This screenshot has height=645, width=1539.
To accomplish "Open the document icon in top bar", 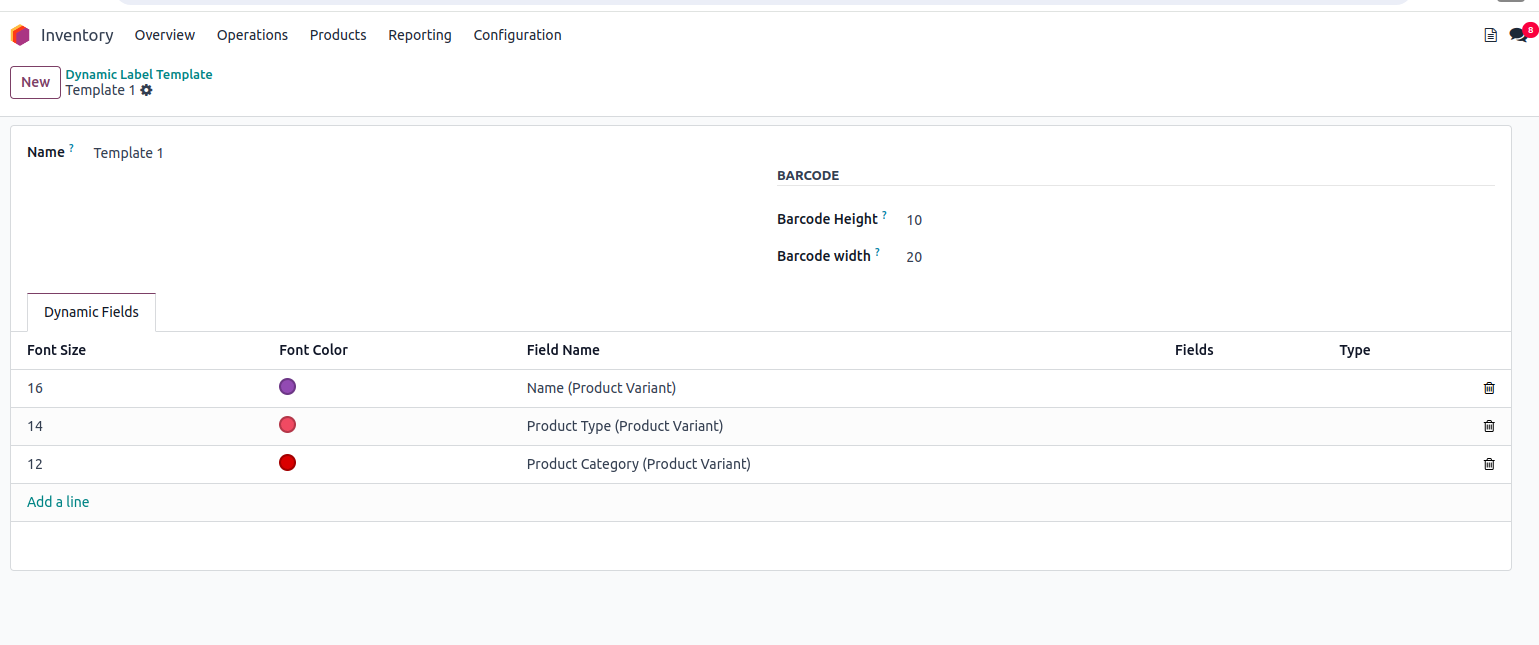I will point(1490,35).
